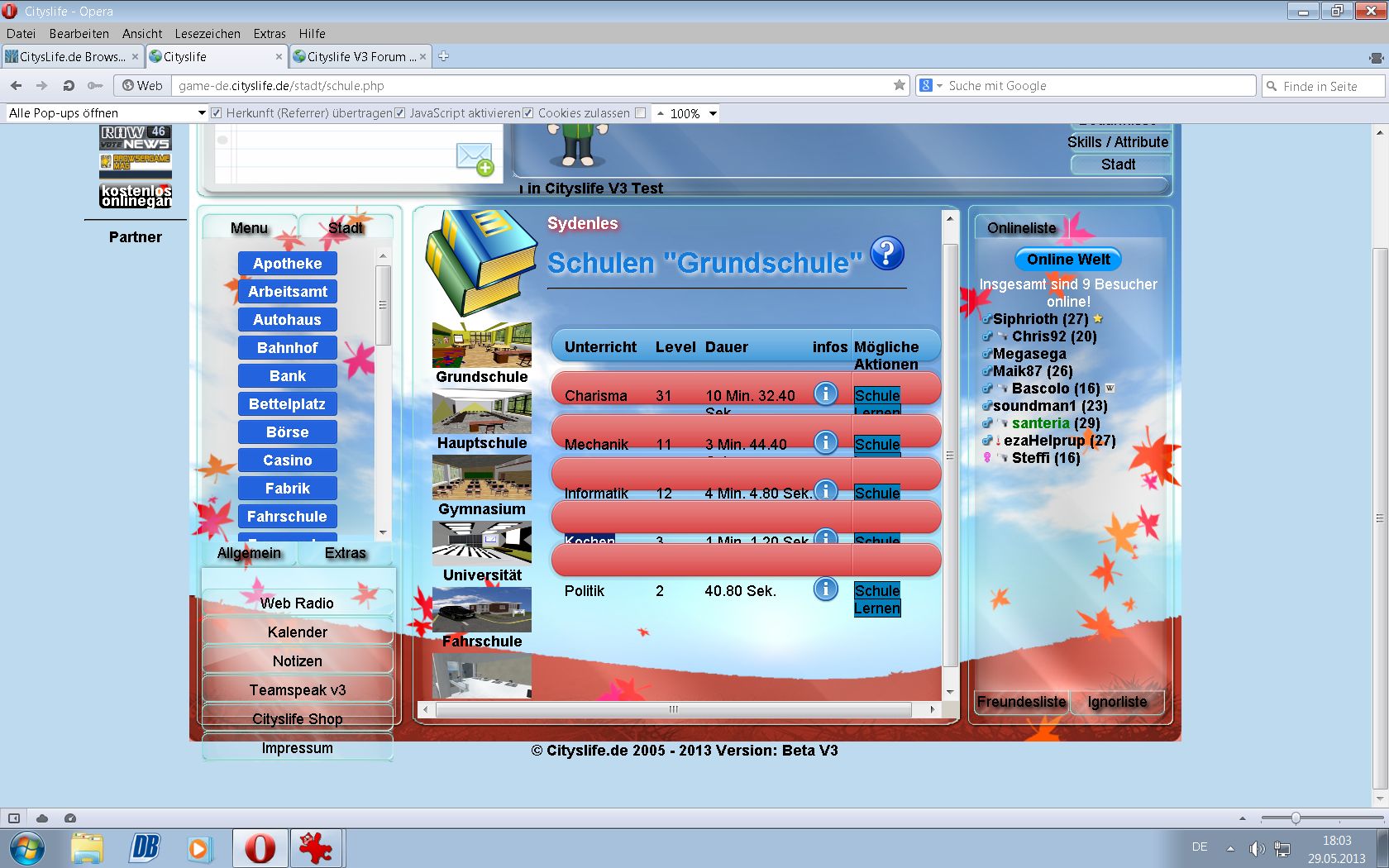The image size is (1389, 868).
Task: Disable the JavaScript aktivieren checkbox
Action: pyautogui.click(x=400, y=113)
